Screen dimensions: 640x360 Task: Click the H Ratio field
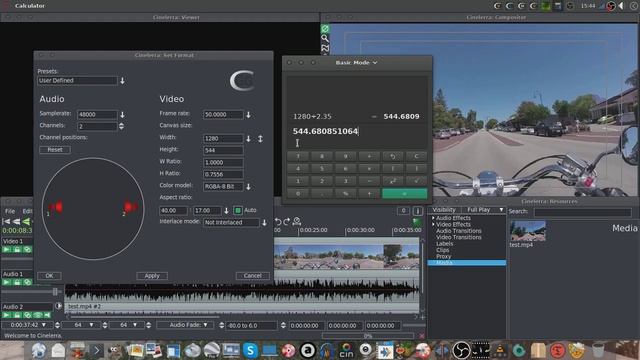click(x=223, y=174)
